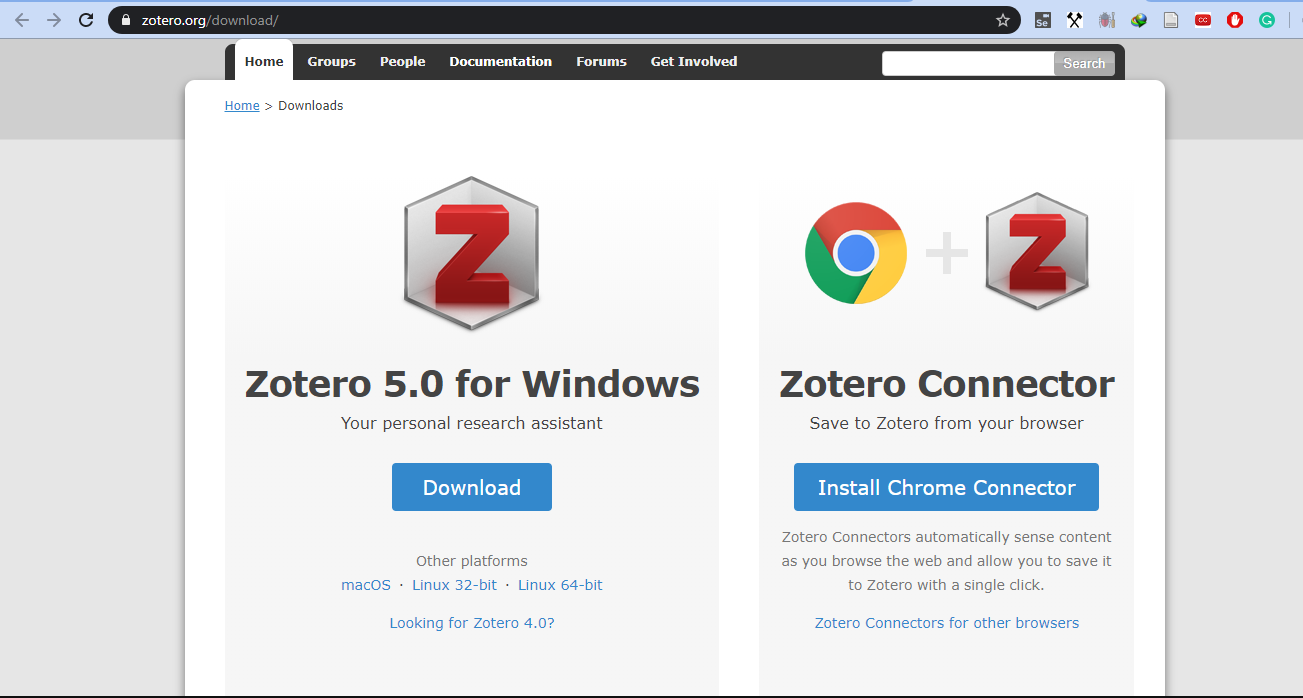Click the Zotero Connector heading
This screenshot has height=698, width=1303.
point(947,384)
